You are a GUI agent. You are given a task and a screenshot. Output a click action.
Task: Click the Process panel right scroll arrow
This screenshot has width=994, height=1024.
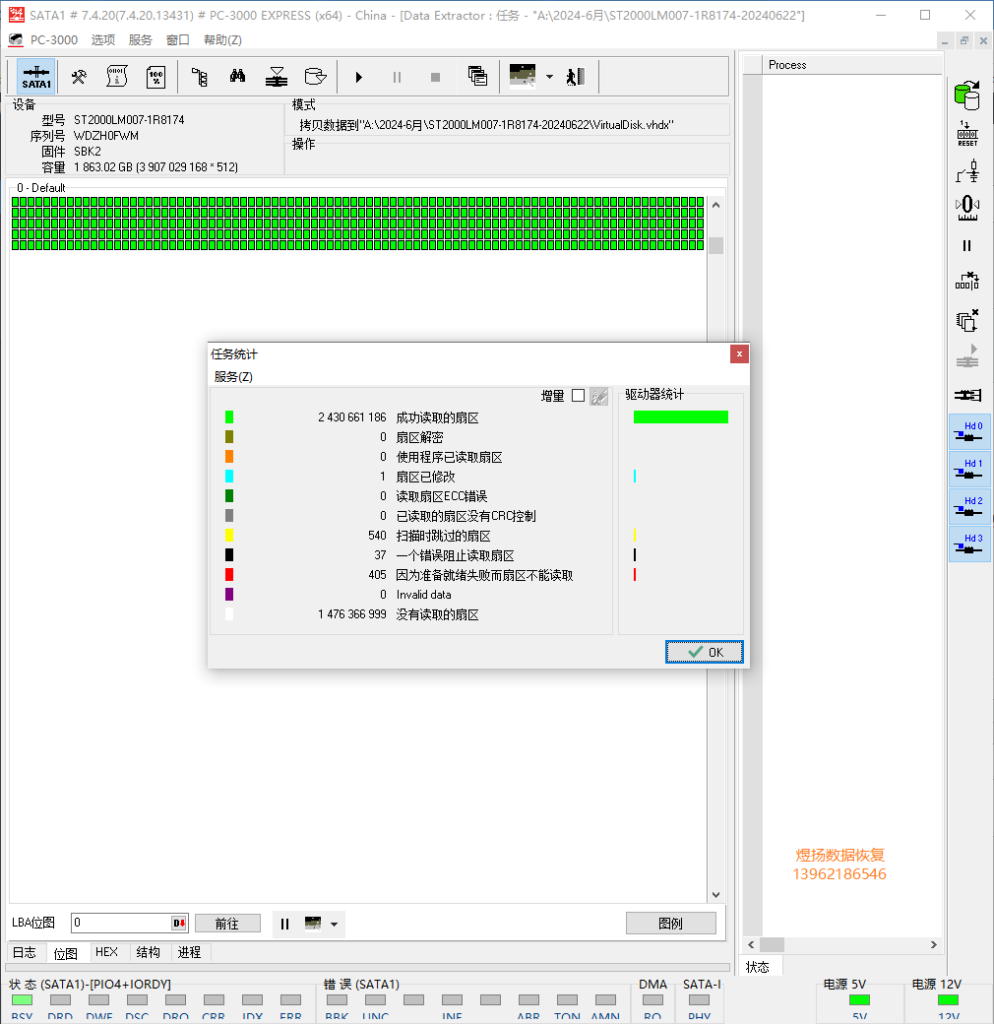(934, 944)
